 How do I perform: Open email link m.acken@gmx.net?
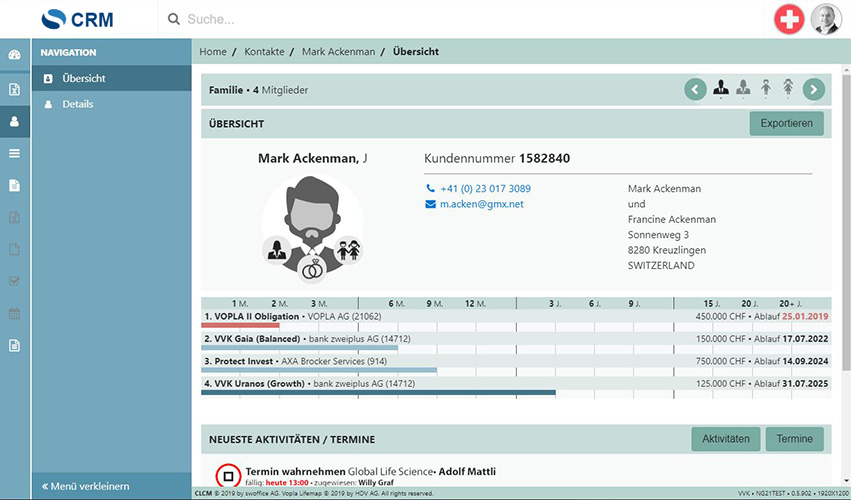[482, 204]
